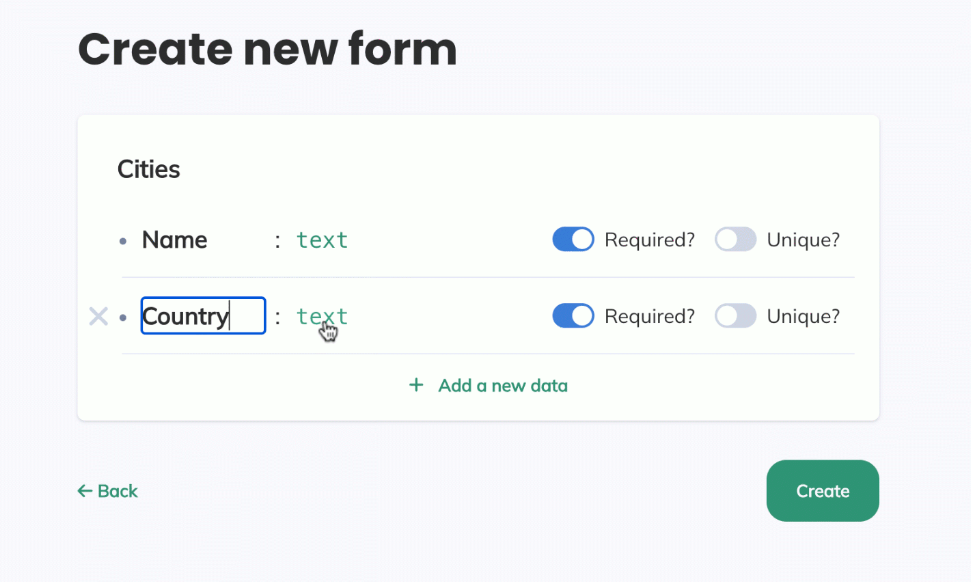Click the Required? label on the Country row
Image resolution: width=971 pixels, height=582 pixels.
[x=649, y=316]
